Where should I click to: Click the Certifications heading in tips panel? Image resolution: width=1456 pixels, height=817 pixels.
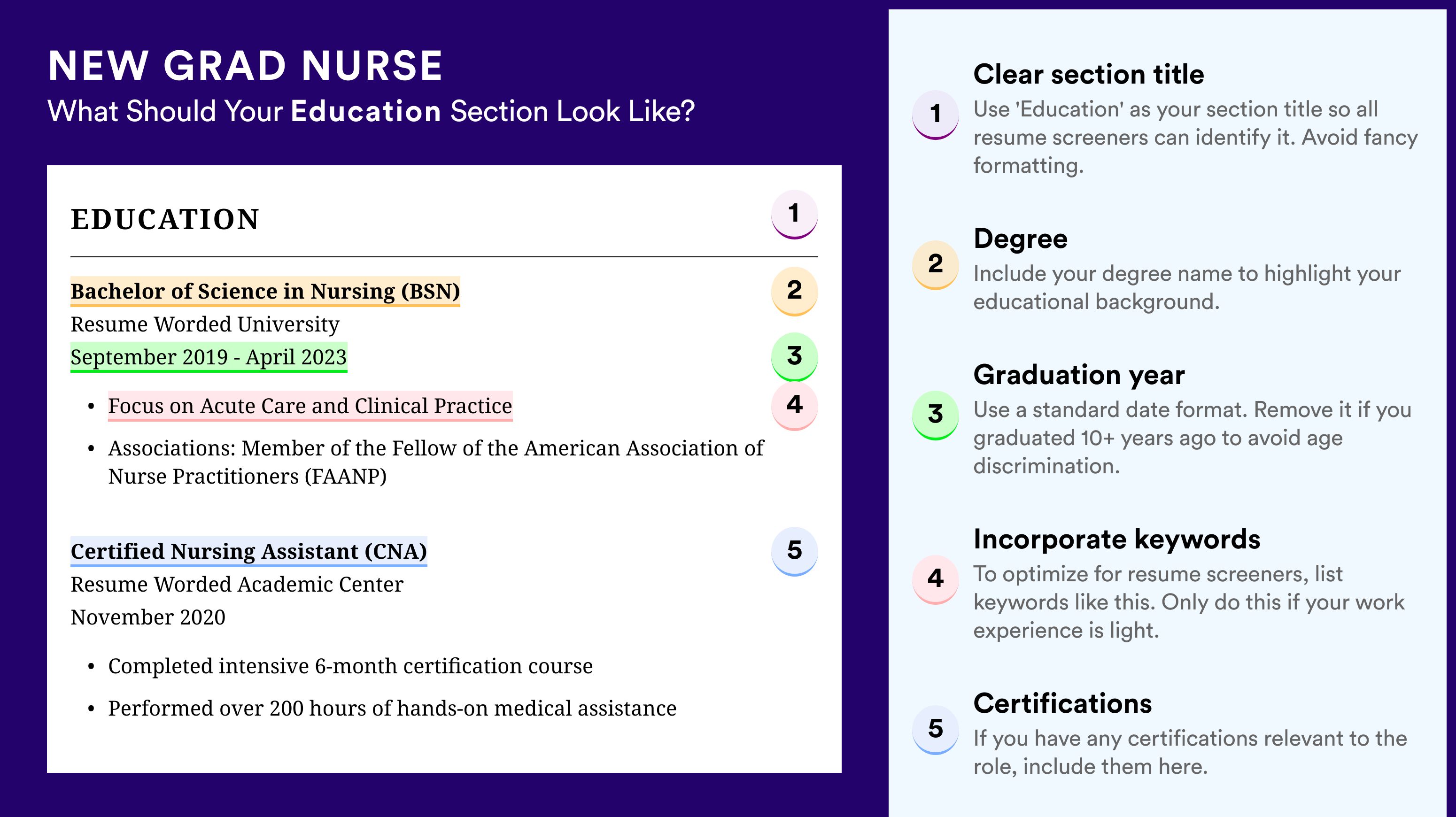click(x=1062, y=704)
